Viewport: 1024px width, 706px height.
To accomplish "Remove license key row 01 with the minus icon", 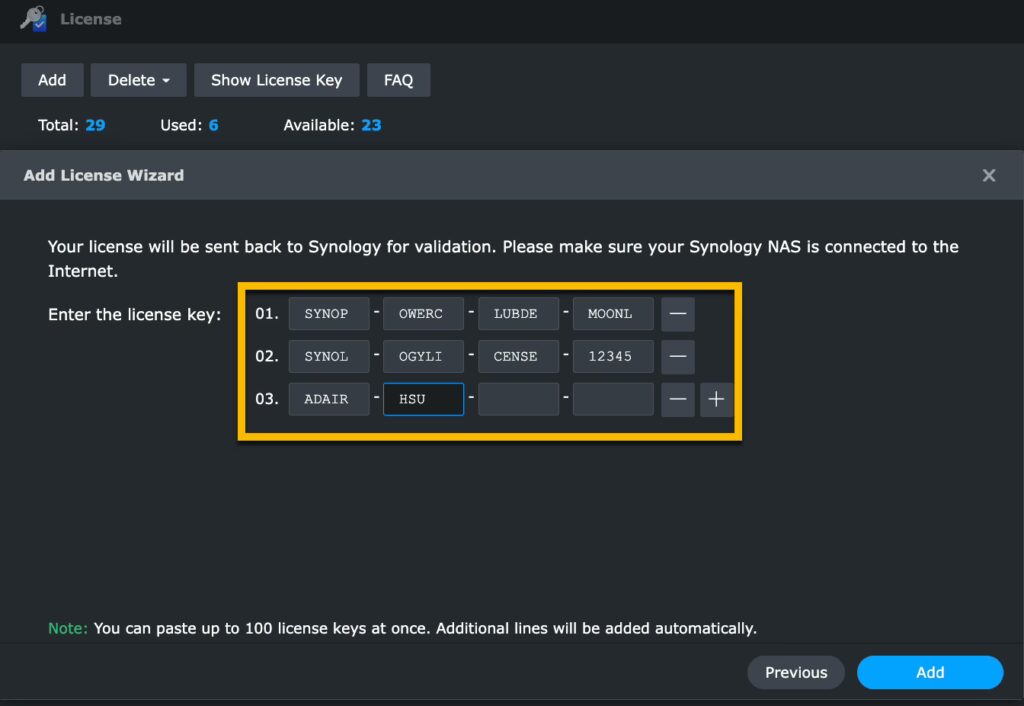I will point(678,313).
